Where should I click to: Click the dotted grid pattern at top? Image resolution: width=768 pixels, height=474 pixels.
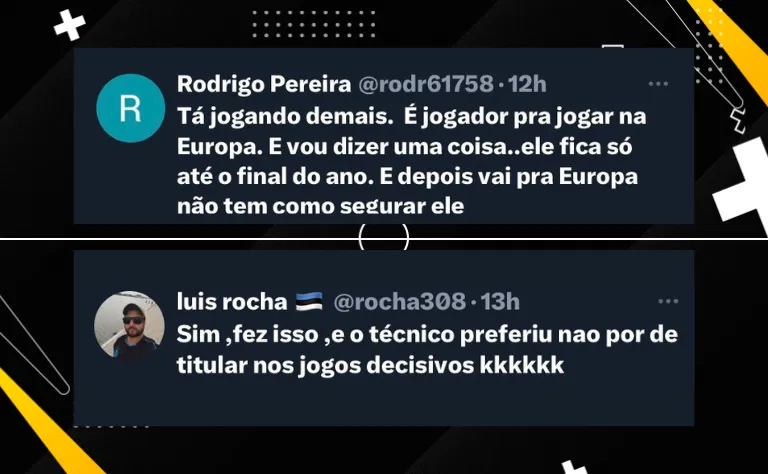[313, 24]
